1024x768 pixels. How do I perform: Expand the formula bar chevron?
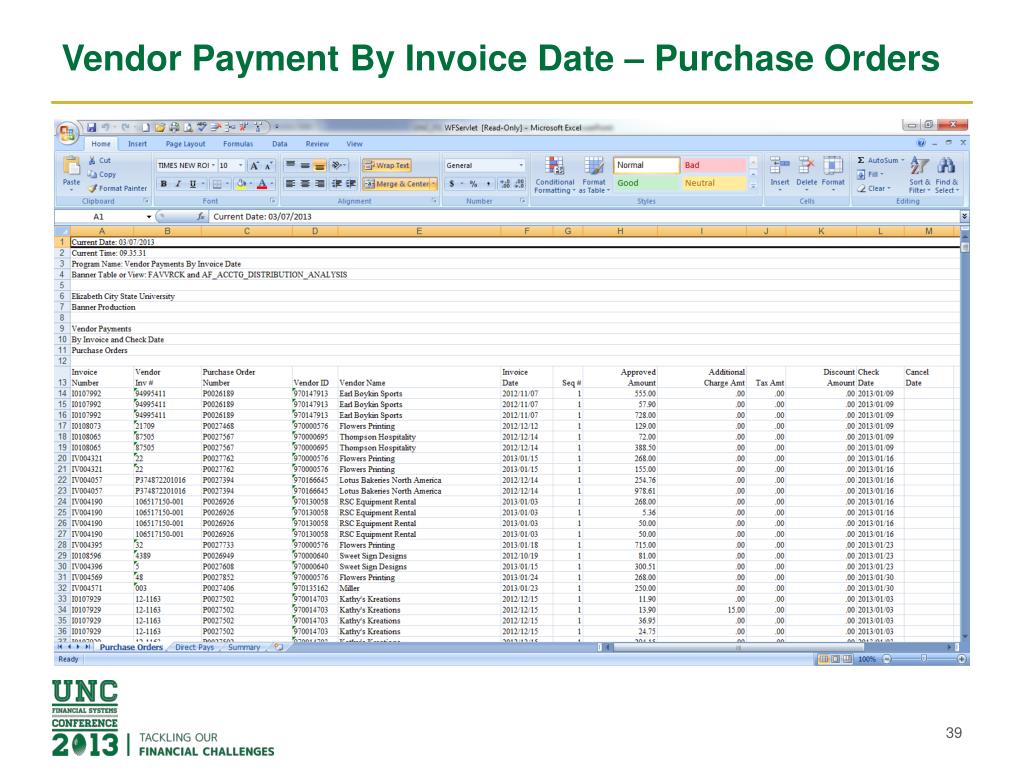965,217
